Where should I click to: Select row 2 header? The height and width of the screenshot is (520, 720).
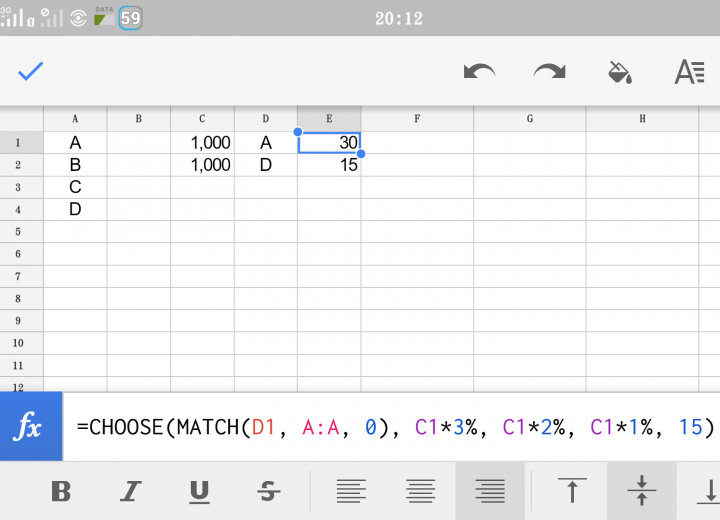[22, 165]
